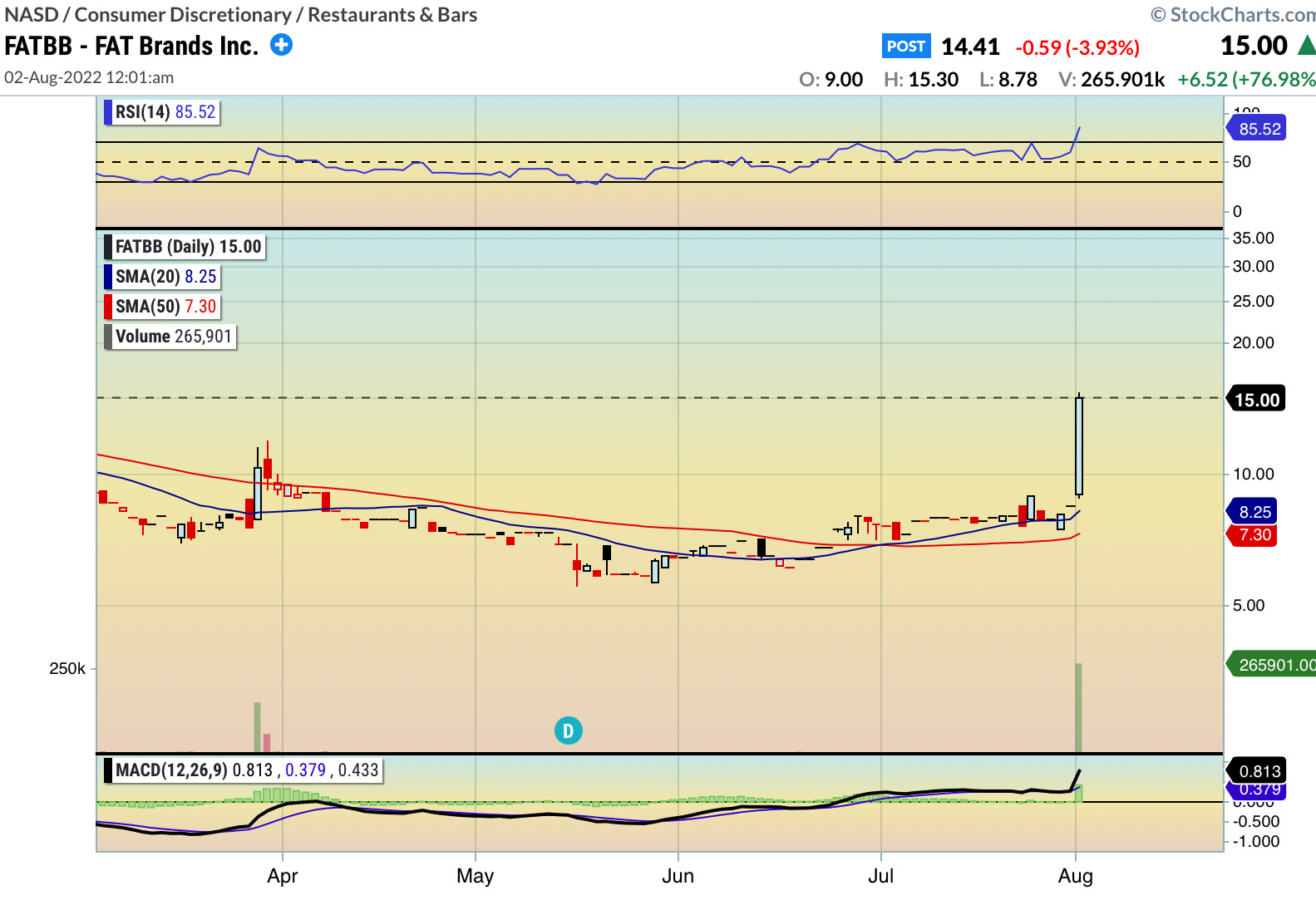Viewport: 1316px width, 905px height.
Task: Click the StockCharts.com copyright text
Action: point(1234,15)
